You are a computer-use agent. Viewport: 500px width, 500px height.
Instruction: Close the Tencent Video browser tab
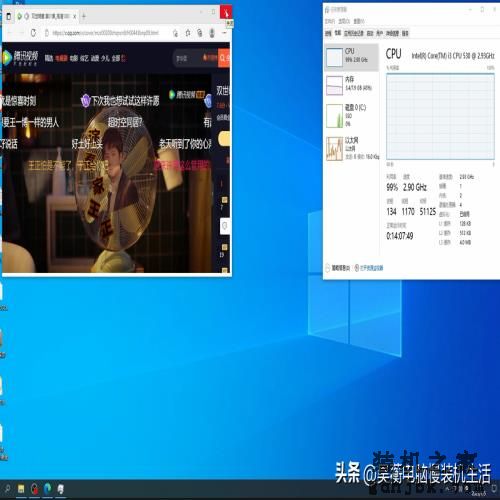[x=75, y=16]
